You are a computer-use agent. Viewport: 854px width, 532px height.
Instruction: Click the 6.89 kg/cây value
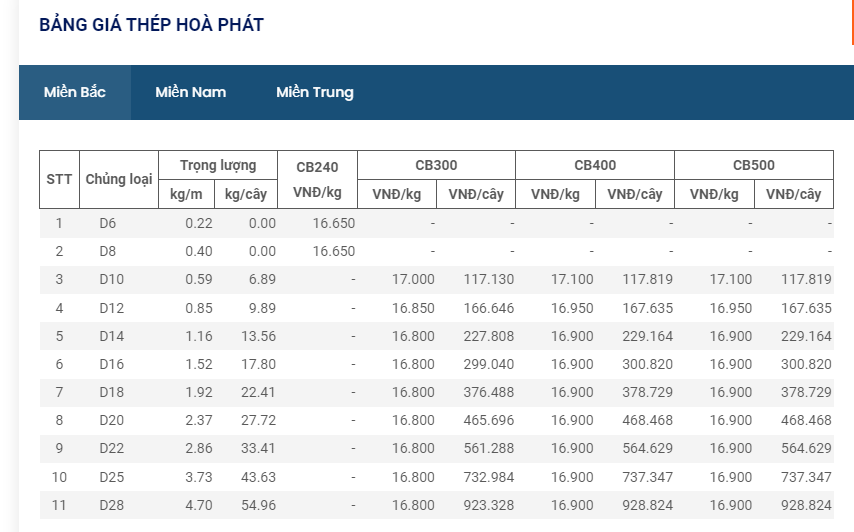[x=262, y=279]
